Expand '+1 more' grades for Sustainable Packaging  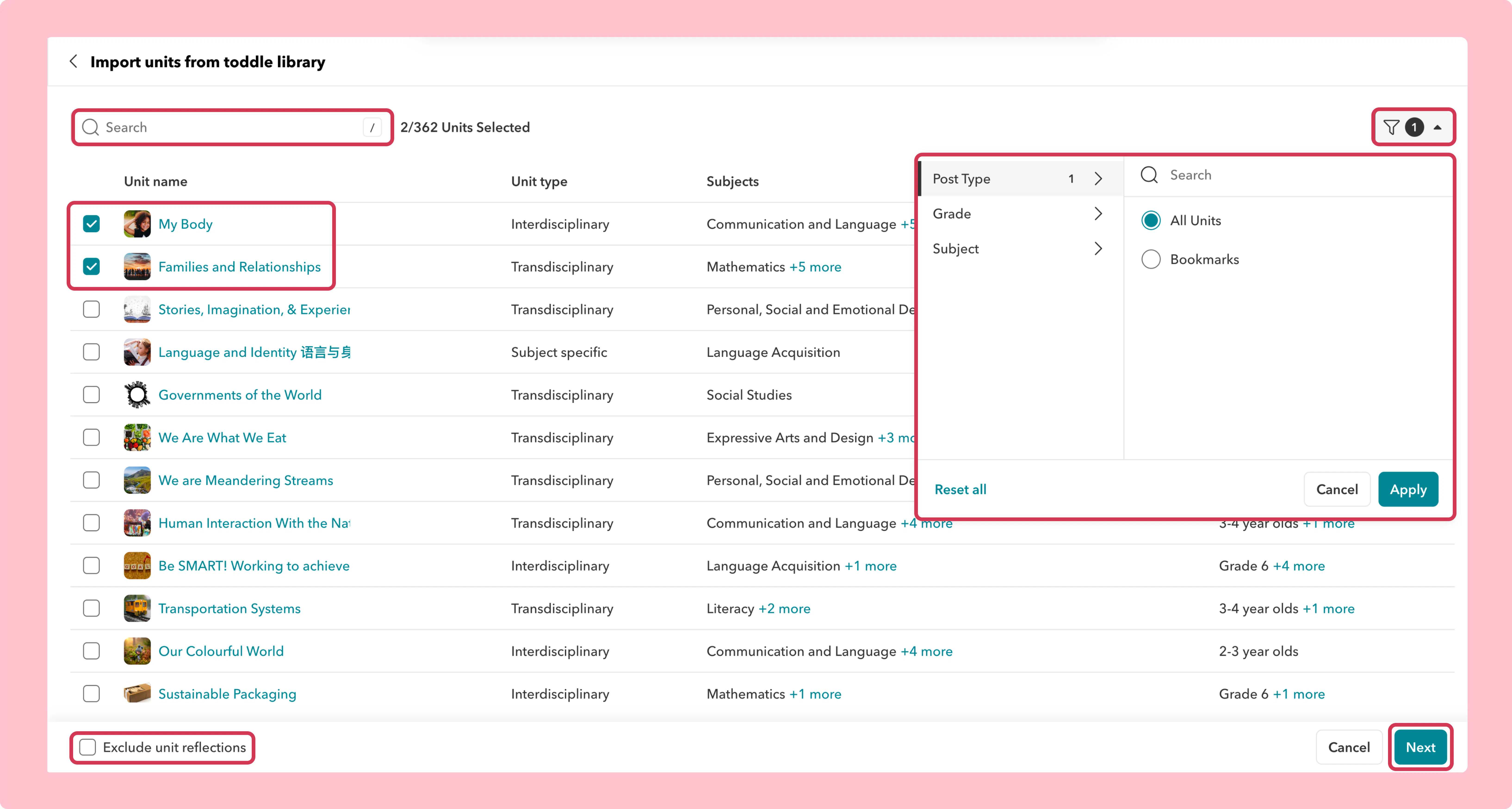[x=1299, y=694]
